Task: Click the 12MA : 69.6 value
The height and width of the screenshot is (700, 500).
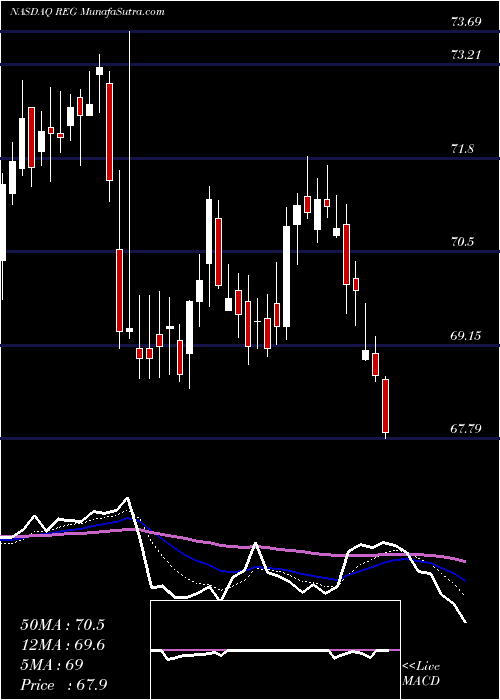Action: [x=62, y=645]
